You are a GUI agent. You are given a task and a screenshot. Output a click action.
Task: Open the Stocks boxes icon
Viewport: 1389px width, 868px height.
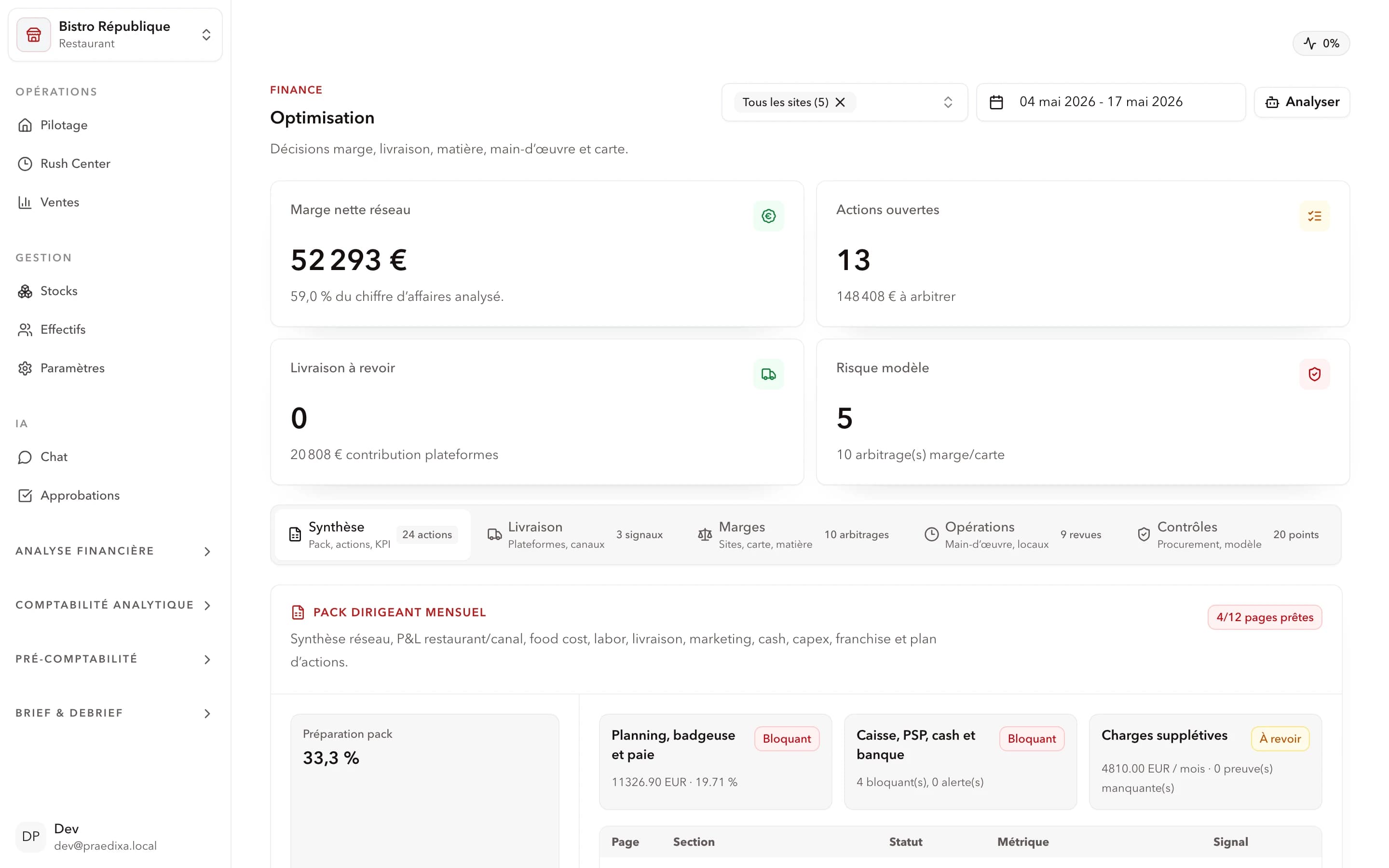click(x=25, y=291)
